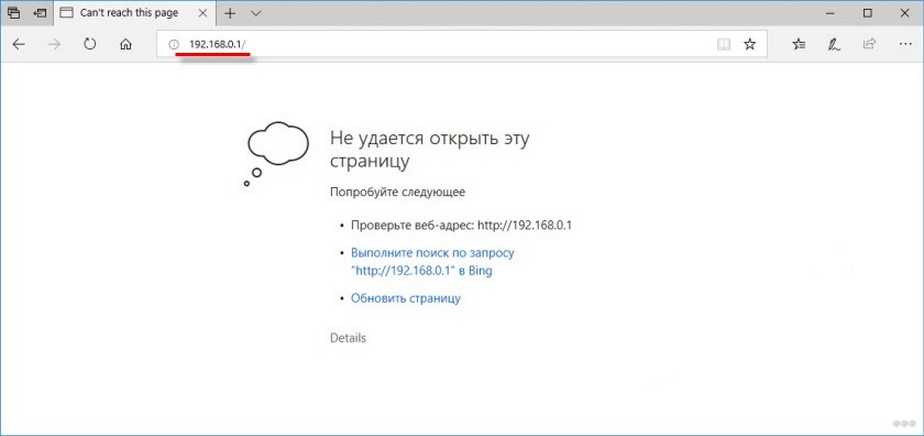Image resolution: width=924 pixels, height=436 pixels.
Task: Toggle Reading view in address bar
Action: (723, 44)
